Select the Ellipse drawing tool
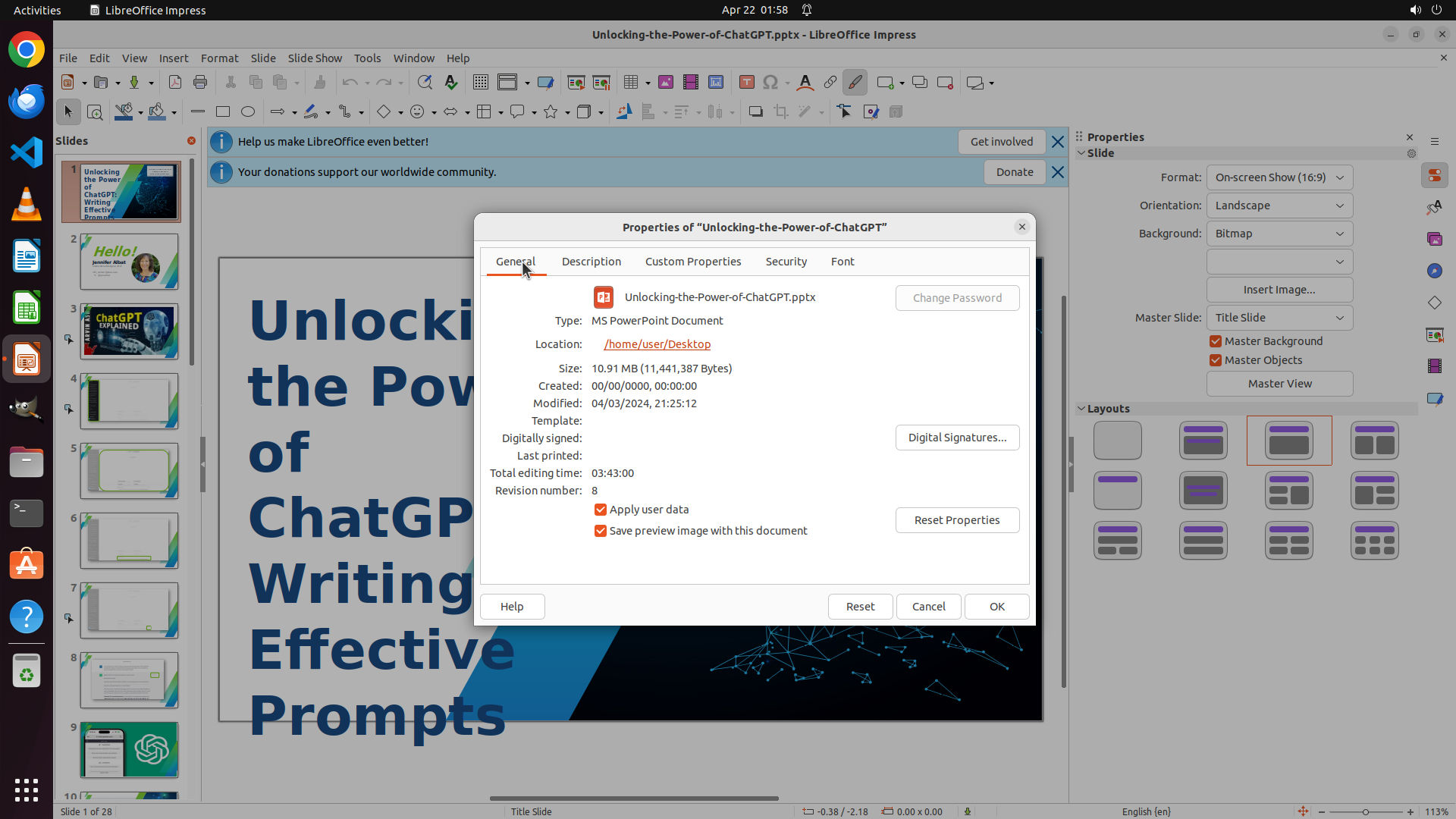This screenshot has width=1456, height=819. click(248, 112)
